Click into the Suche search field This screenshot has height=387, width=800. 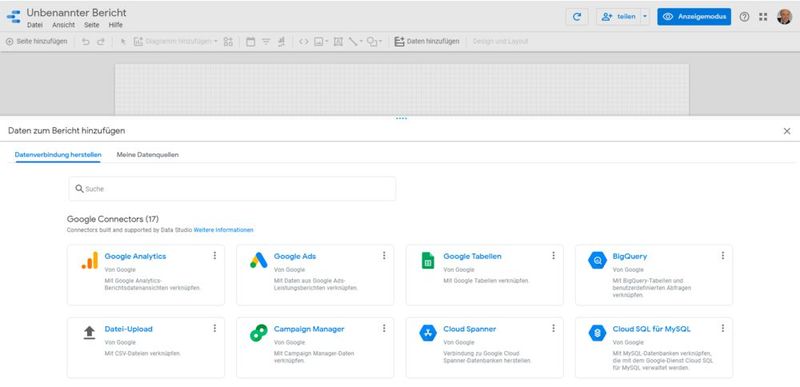[232, 189]
